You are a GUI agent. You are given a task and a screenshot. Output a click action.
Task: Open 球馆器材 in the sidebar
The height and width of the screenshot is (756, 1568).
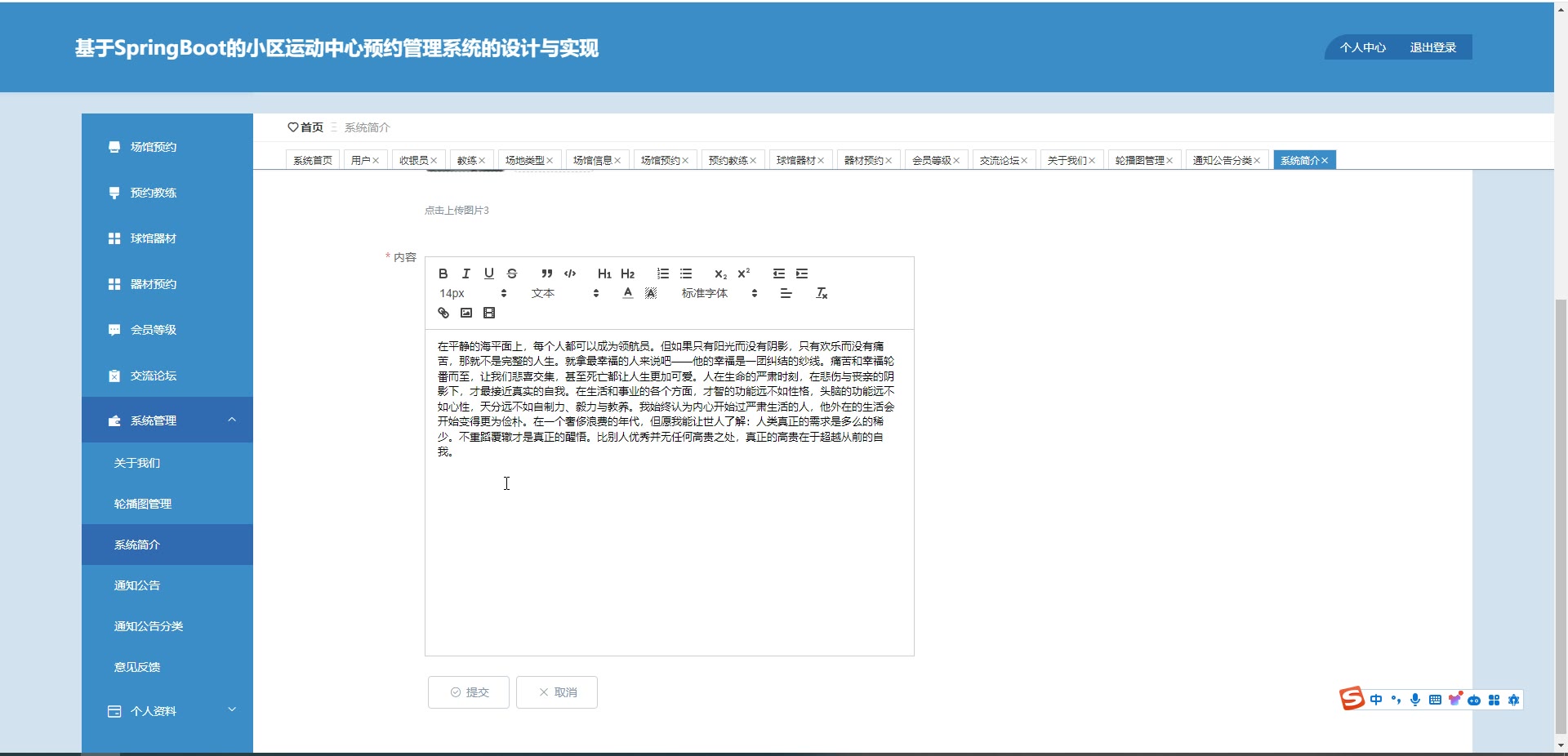click(x=167, y=238)
